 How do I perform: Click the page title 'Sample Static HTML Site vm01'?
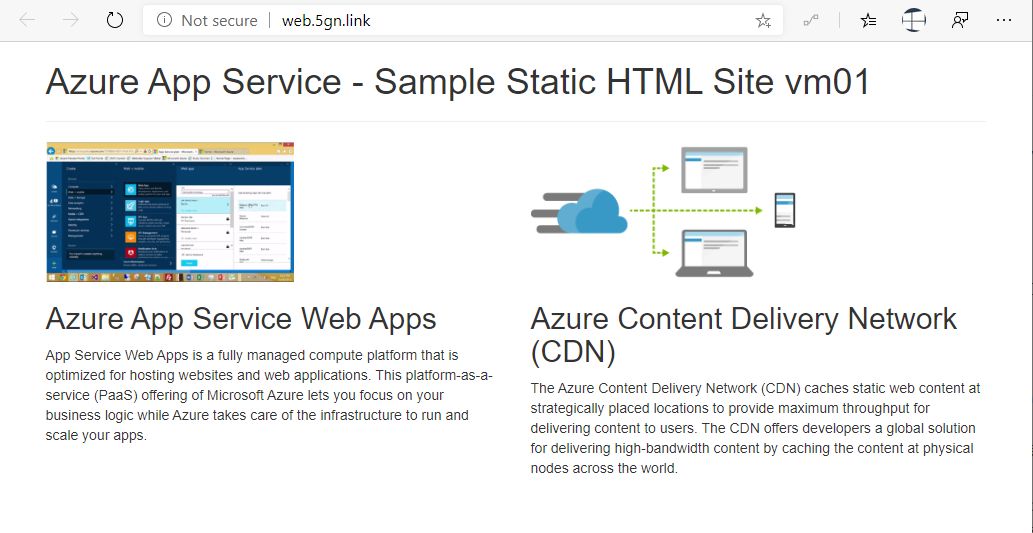621,82
